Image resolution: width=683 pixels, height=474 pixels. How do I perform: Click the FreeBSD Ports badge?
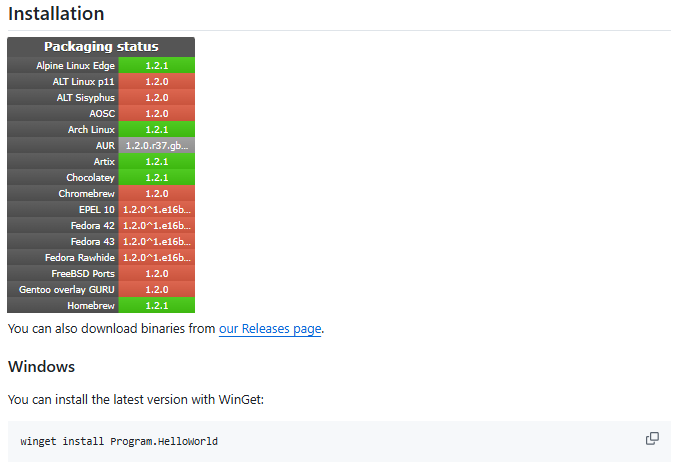coord(156,273)
